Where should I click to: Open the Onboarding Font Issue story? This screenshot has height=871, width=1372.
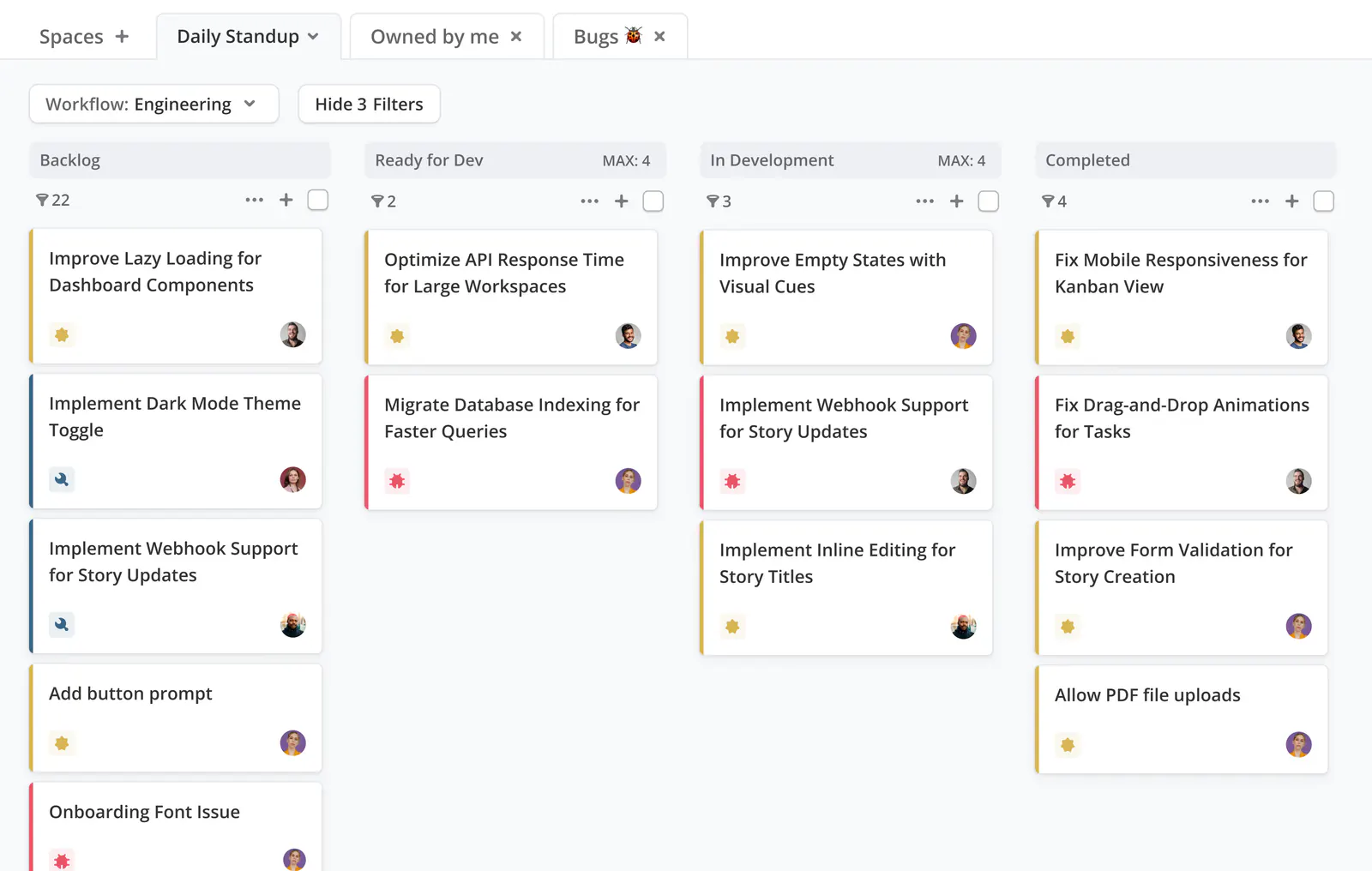tap(176, 826)
